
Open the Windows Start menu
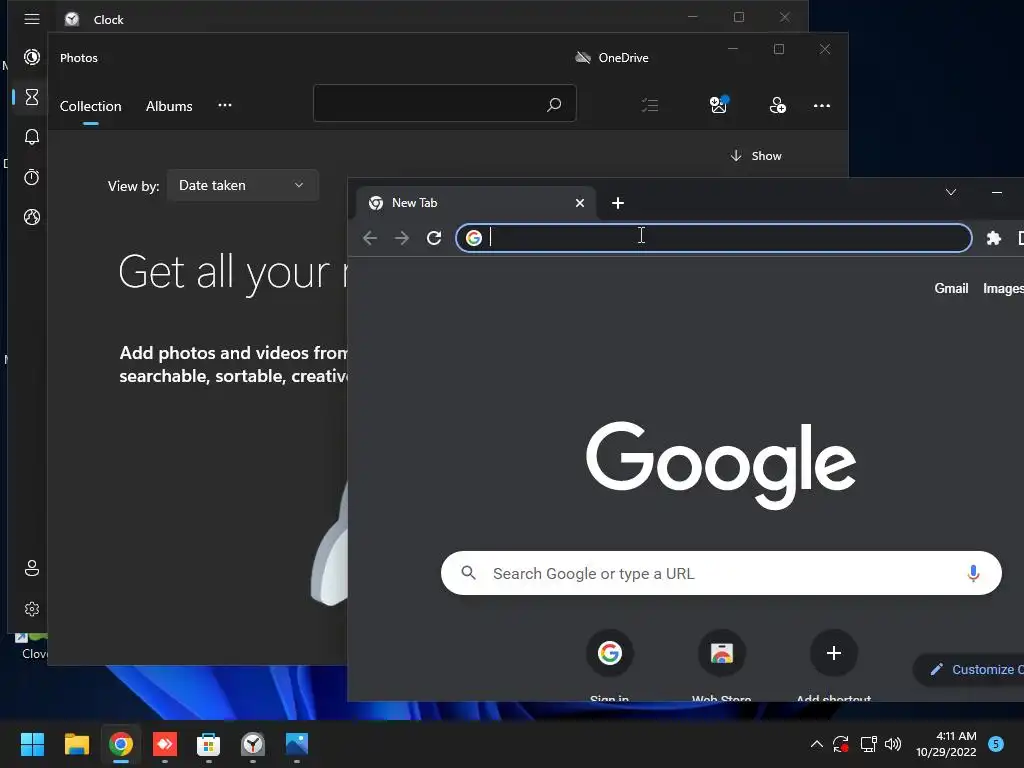pos(32,744)
